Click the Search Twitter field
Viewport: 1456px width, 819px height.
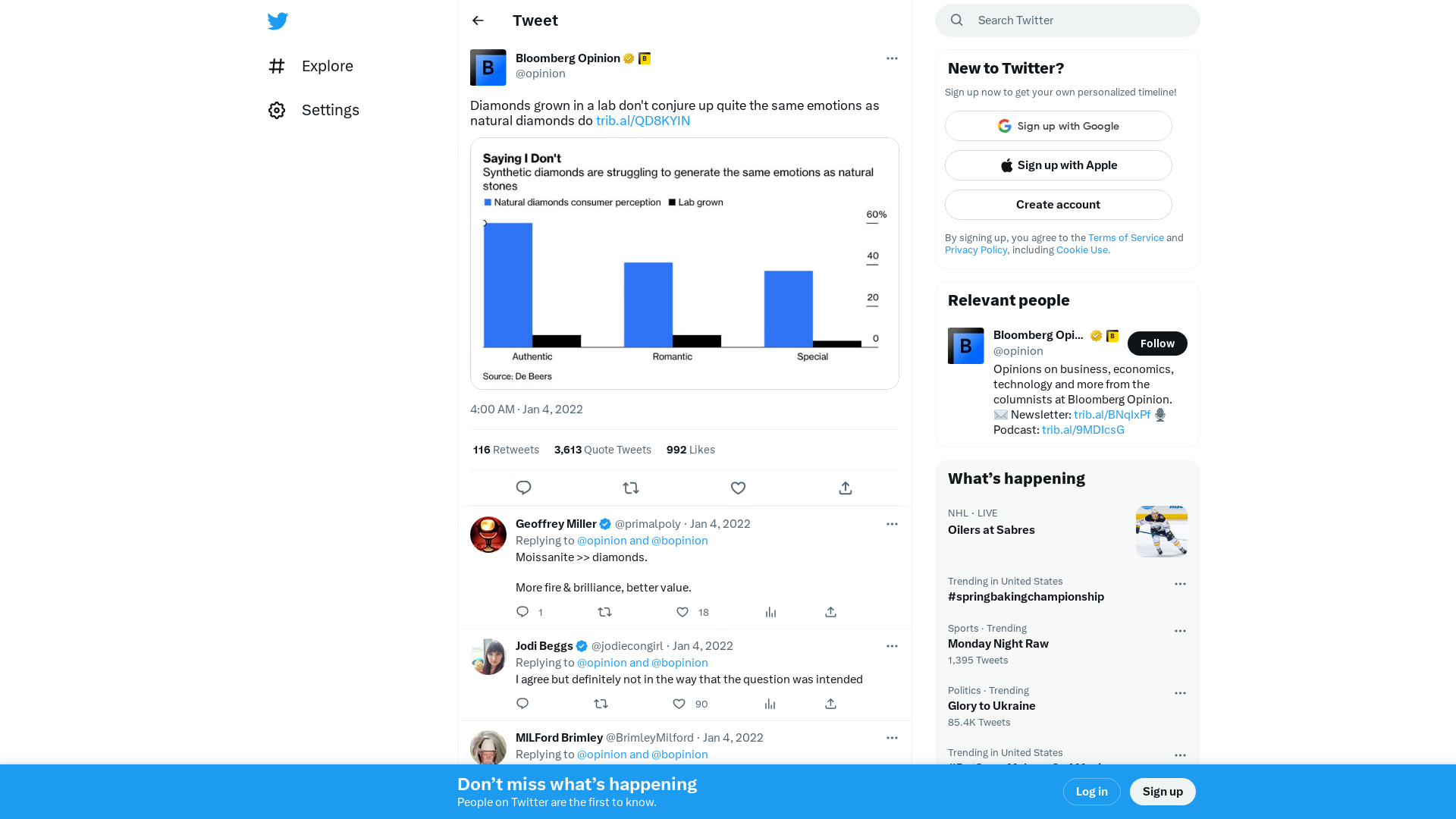pyautogui.click(x=1068, y=20)
